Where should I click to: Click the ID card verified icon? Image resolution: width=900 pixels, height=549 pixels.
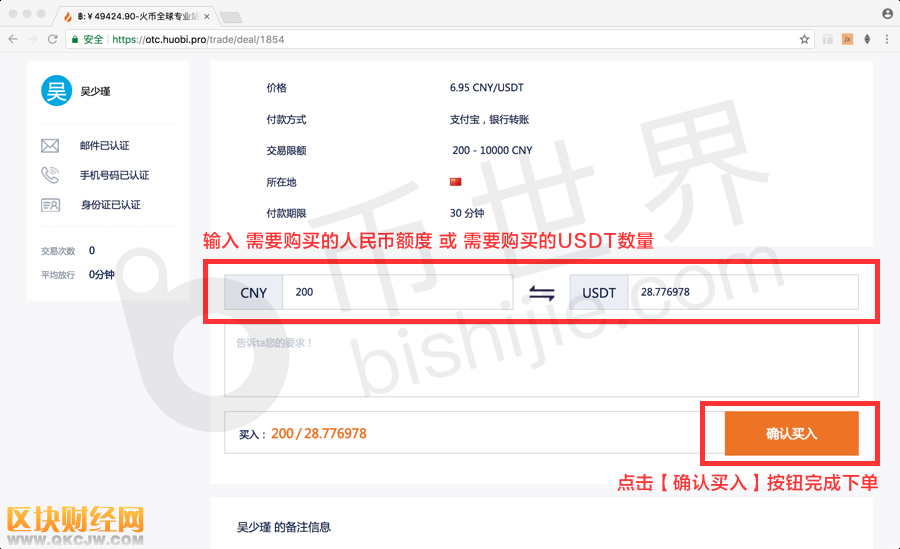(x=51, y=205)
